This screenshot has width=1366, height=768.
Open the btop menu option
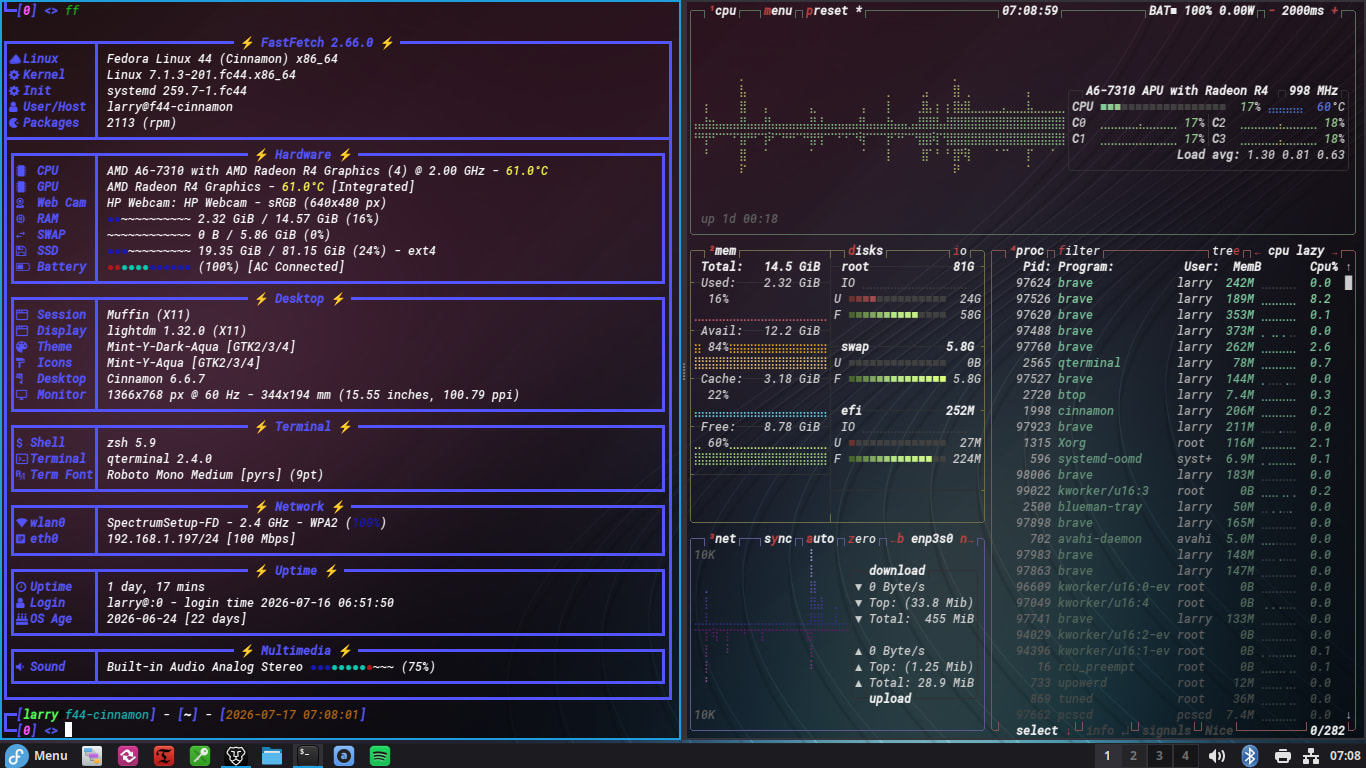(778, 11)
